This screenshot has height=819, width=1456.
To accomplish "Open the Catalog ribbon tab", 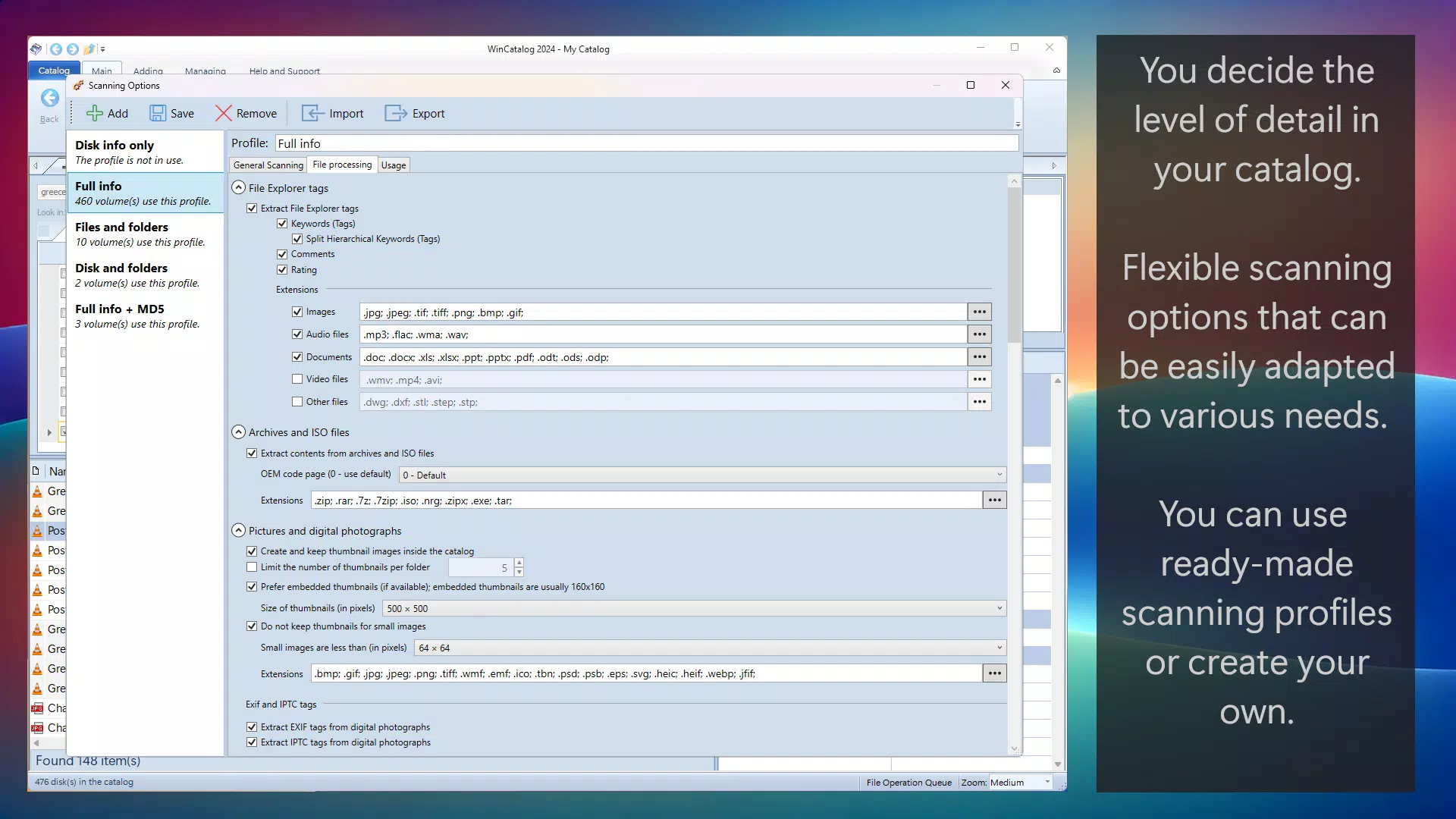I will [54, 71].
